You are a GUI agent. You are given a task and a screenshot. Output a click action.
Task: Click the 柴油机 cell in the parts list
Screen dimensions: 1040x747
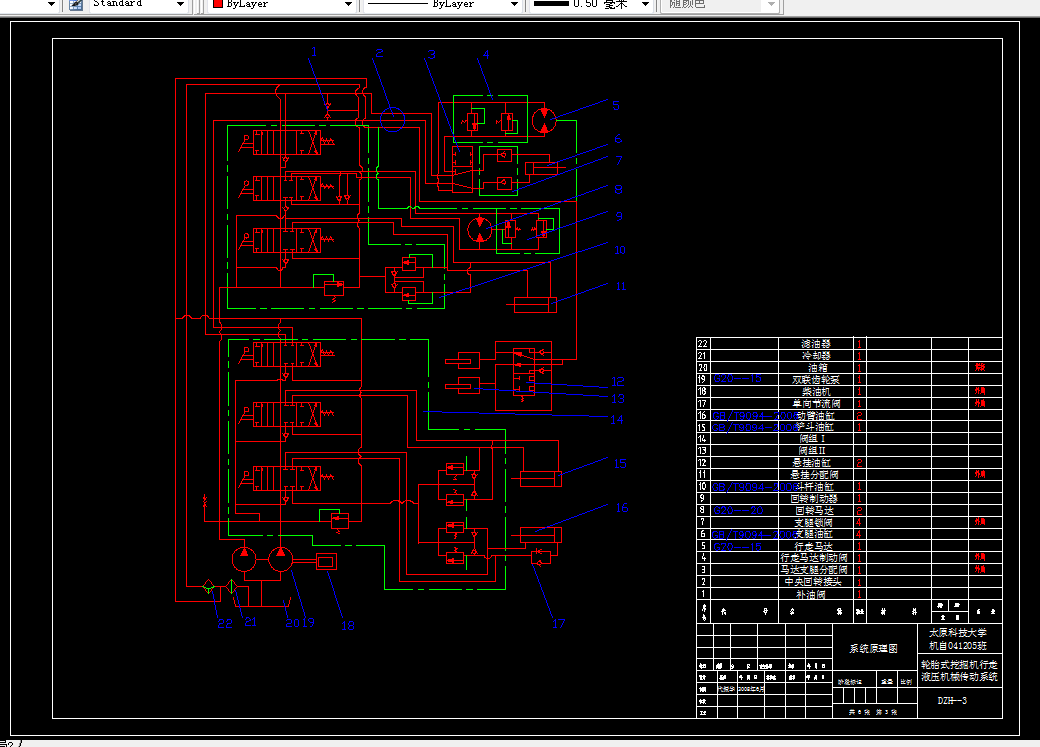tap(816, 391)
